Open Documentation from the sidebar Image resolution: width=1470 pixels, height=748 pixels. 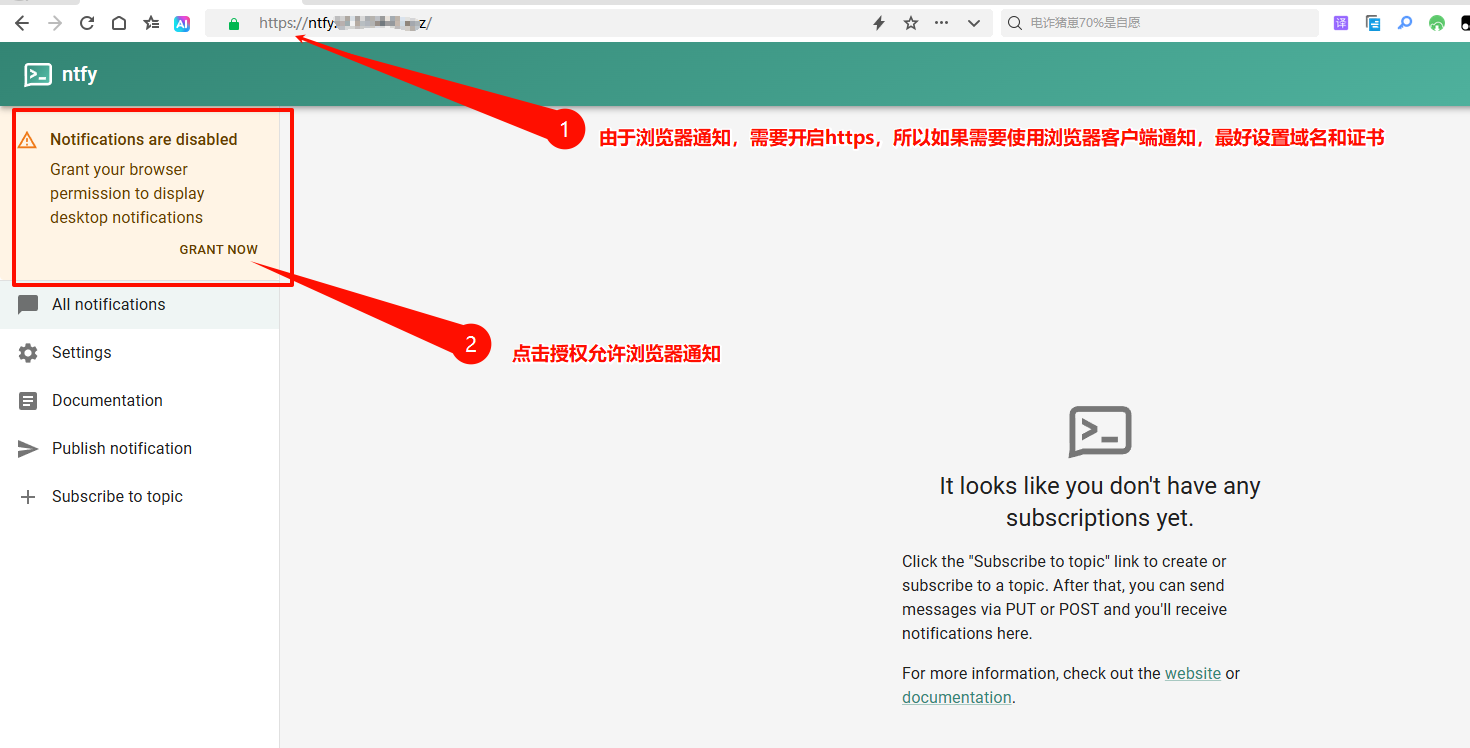(x=140, y=401)
